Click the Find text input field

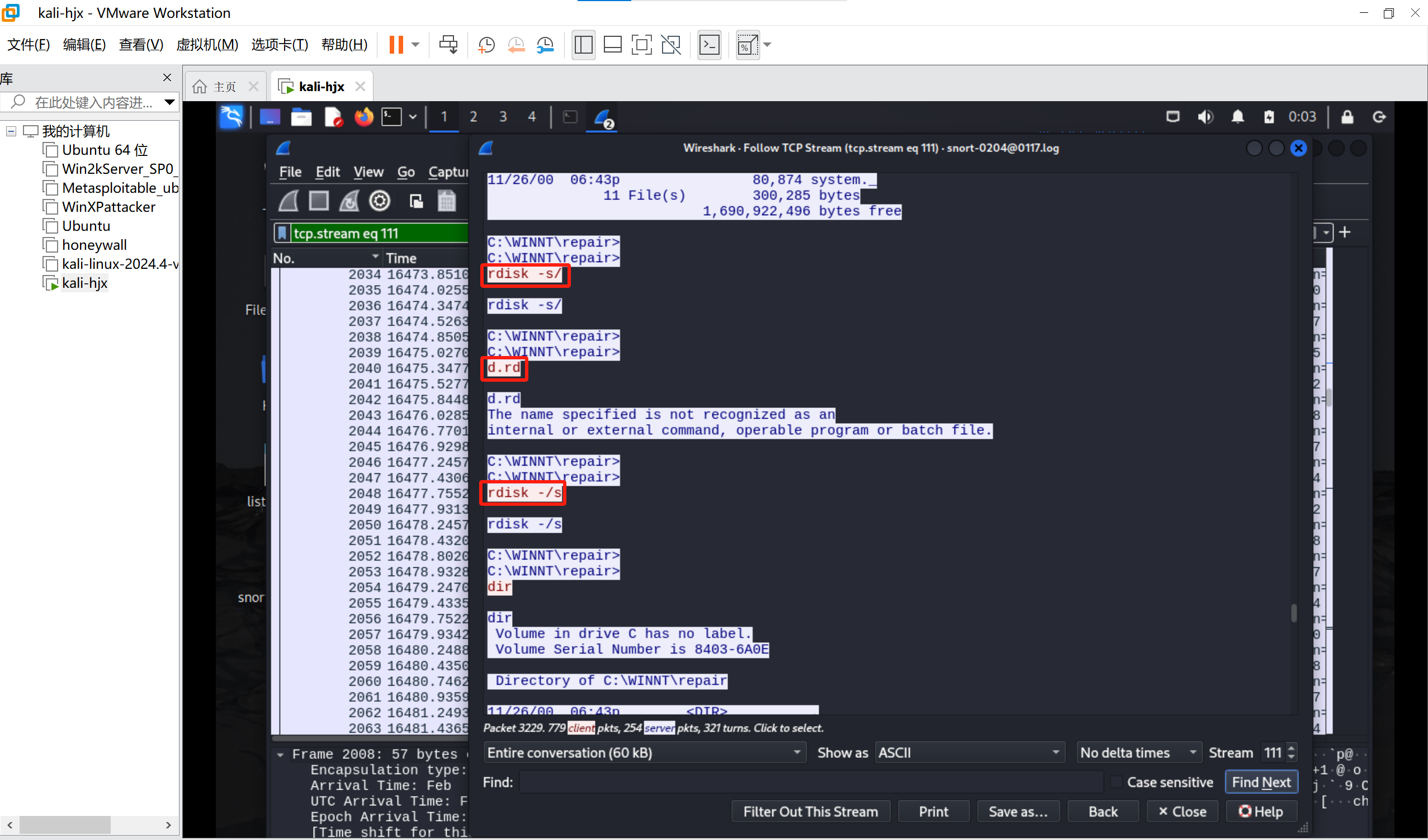point(811,784)
